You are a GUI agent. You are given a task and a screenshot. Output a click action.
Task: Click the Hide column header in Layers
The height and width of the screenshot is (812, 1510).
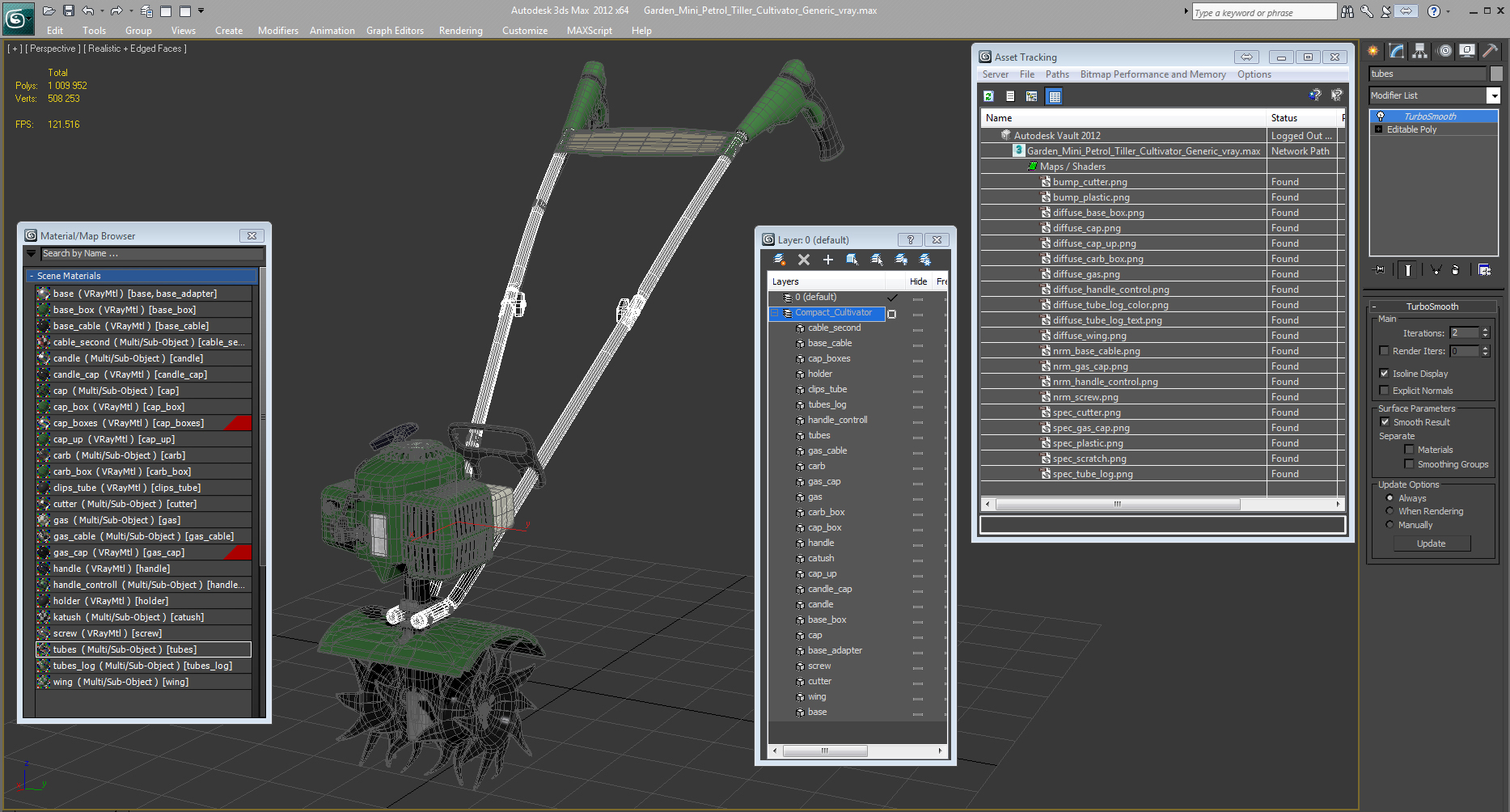[918, 281]
